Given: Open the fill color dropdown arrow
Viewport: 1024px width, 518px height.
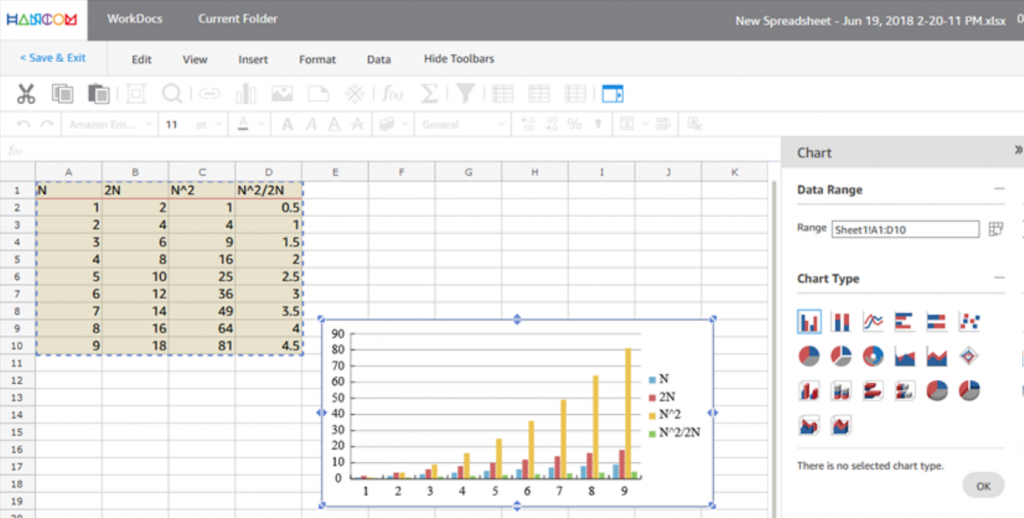Looking at the screenshot, I should click(405, 124).
